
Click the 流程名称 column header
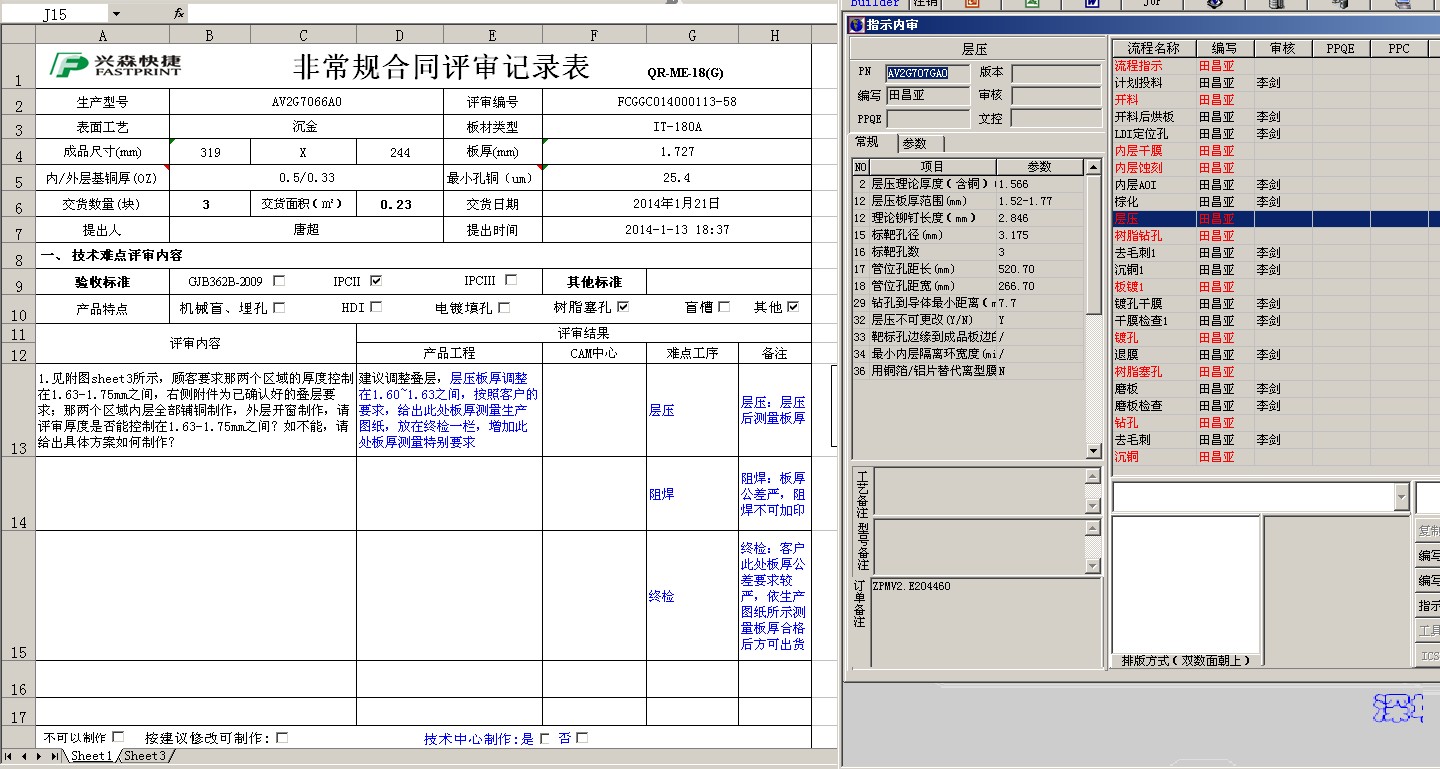(1153, 48)
